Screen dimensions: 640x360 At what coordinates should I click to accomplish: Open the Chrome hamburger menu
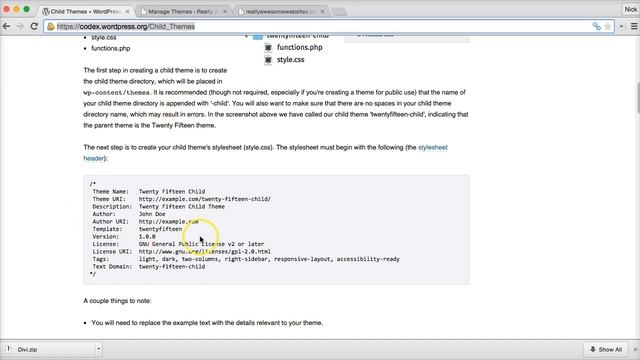pos(634,27)
